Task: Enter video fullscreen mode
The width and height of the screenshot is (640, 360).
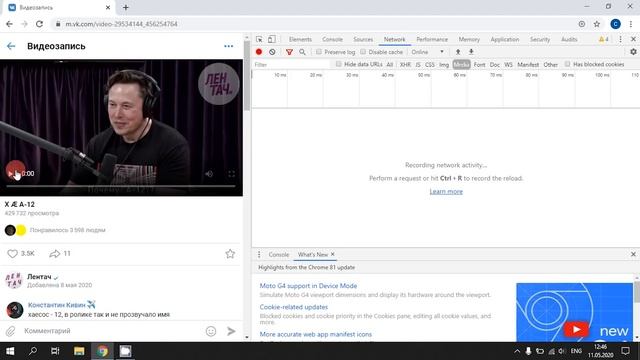Action: [x=231, y=173]
